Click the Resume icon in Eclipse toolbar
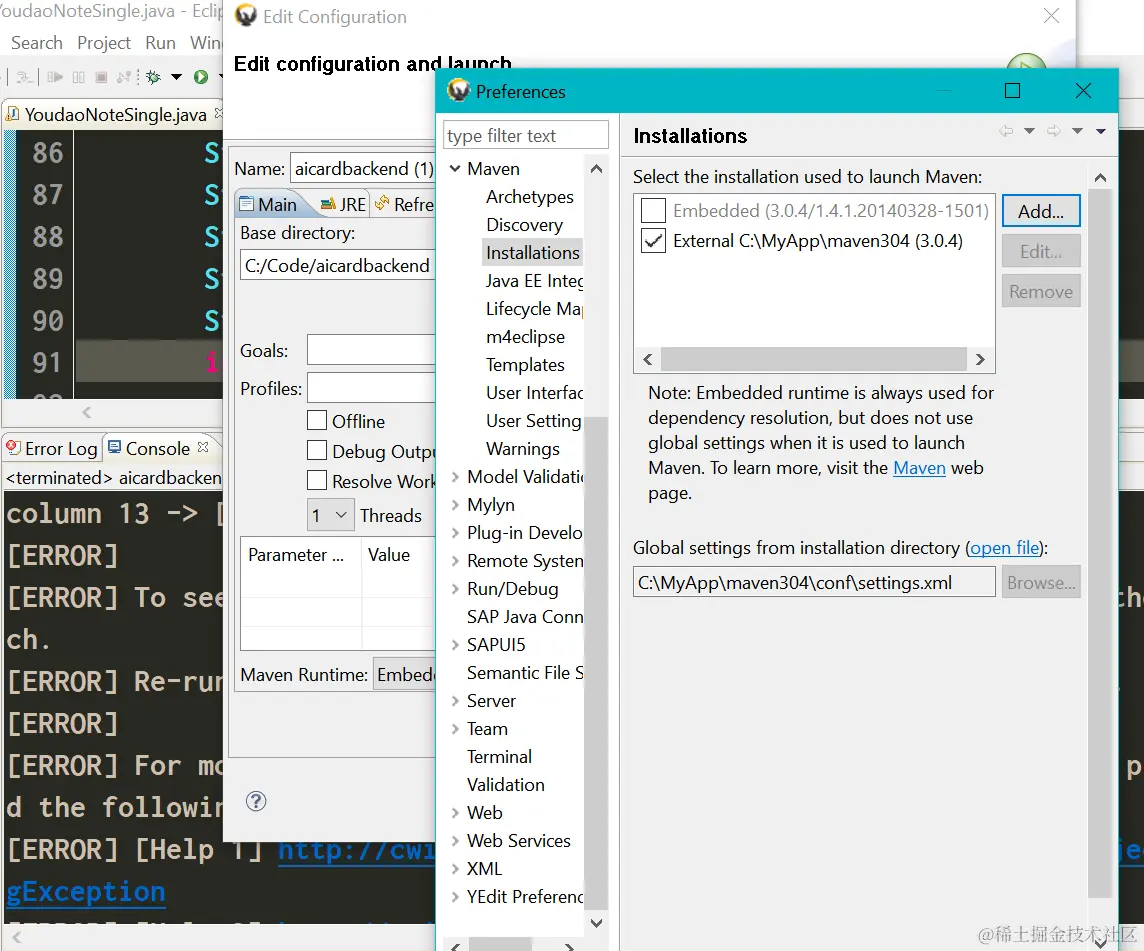Viewport: 1144px width, 951px height. click(x=55, y=77)
